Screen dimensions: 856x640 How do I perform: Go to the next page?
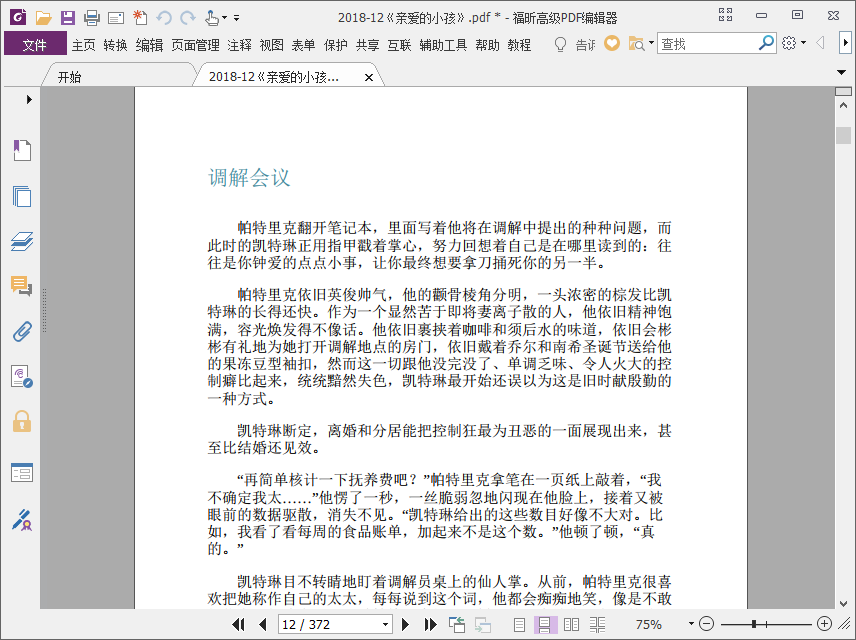405,624
